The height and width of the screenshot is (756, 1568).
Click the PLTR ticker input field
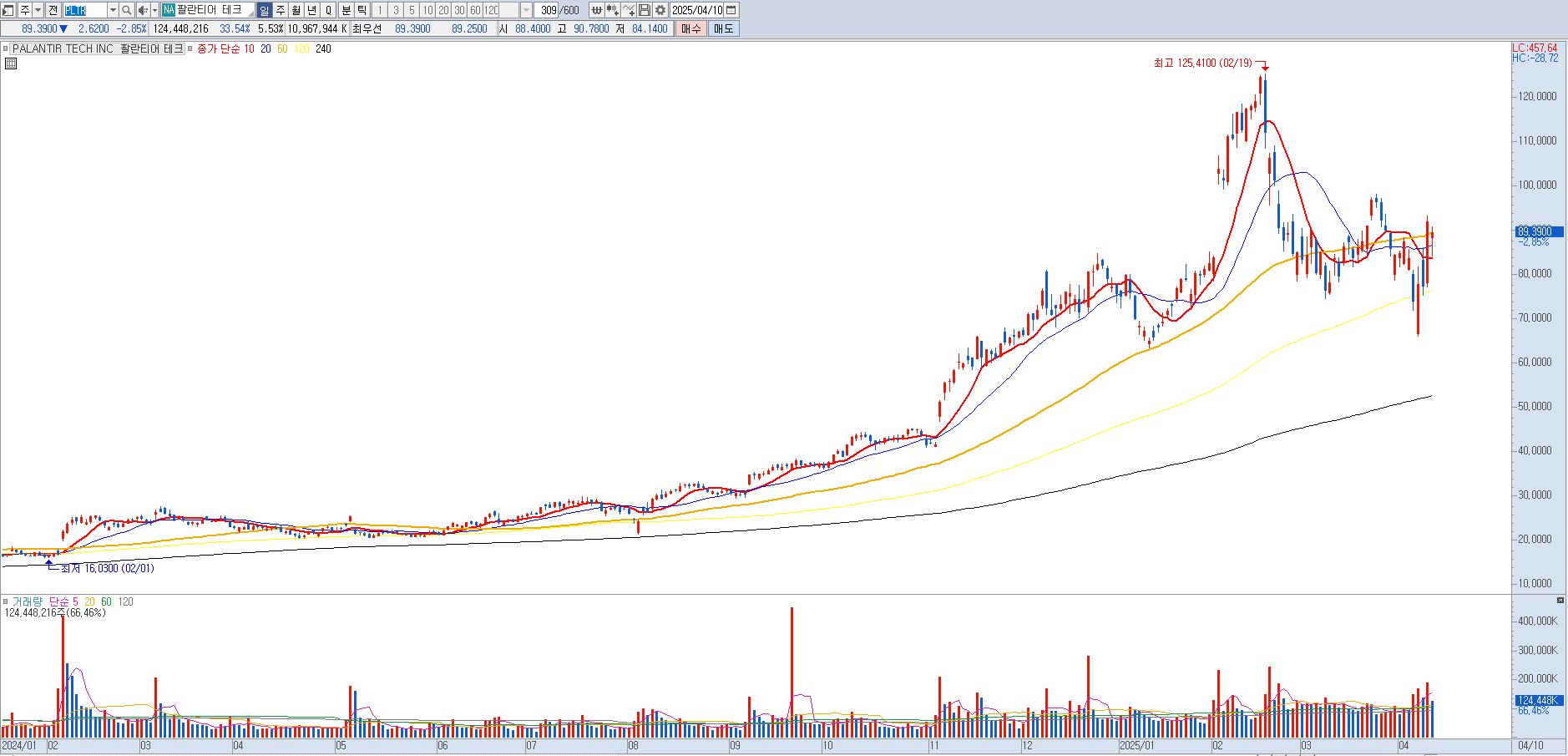[85, 10]
